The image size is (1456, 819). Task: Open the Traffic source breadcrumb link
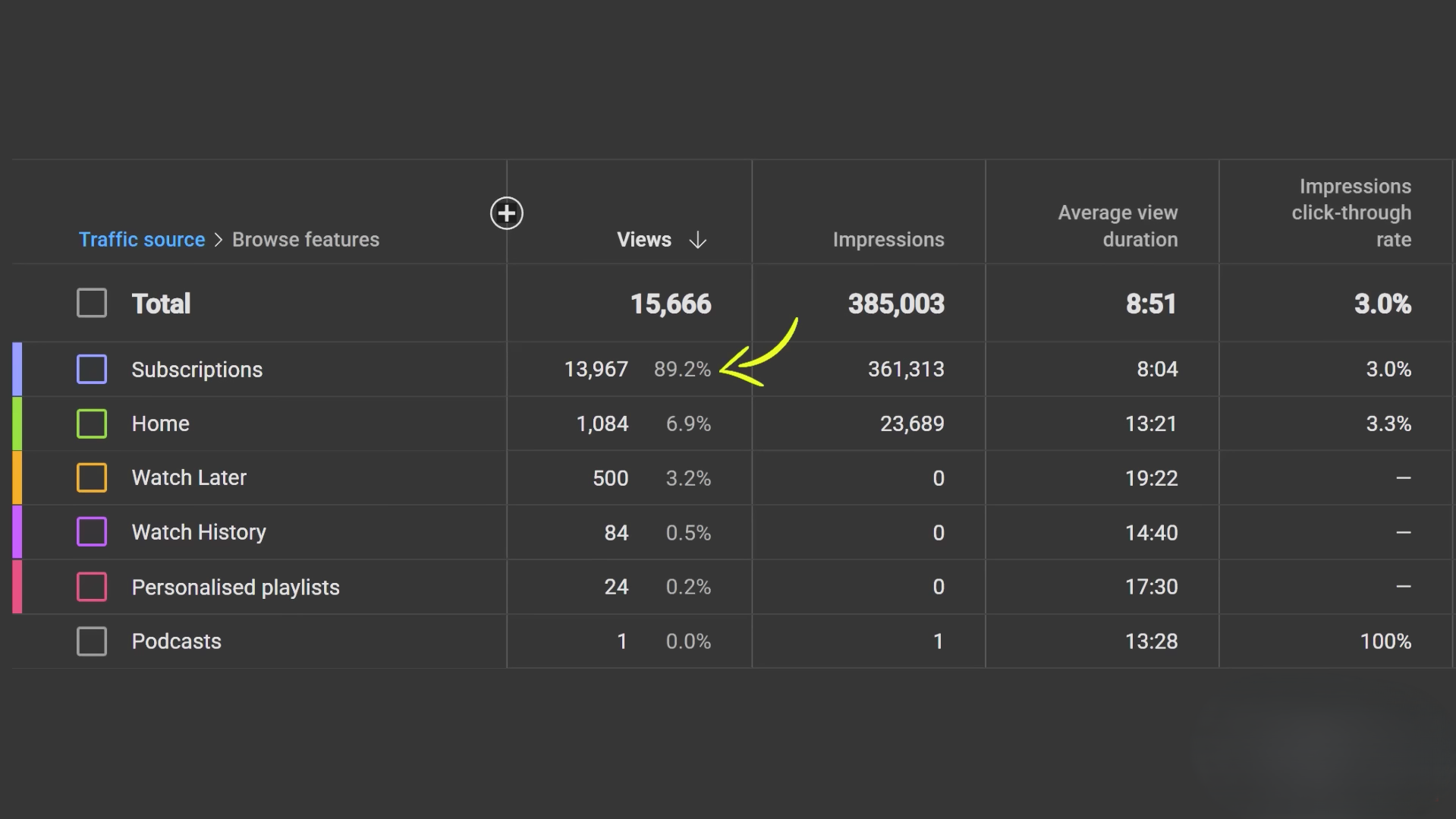pyautogui.click(x=142, y=240)
